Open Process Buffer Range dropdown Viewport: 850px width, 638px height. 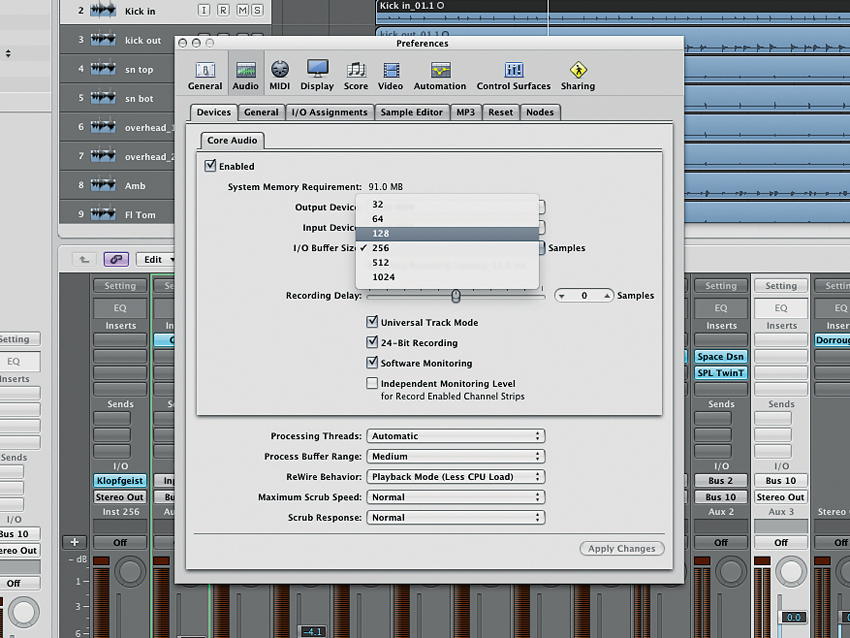coord(456,456)
